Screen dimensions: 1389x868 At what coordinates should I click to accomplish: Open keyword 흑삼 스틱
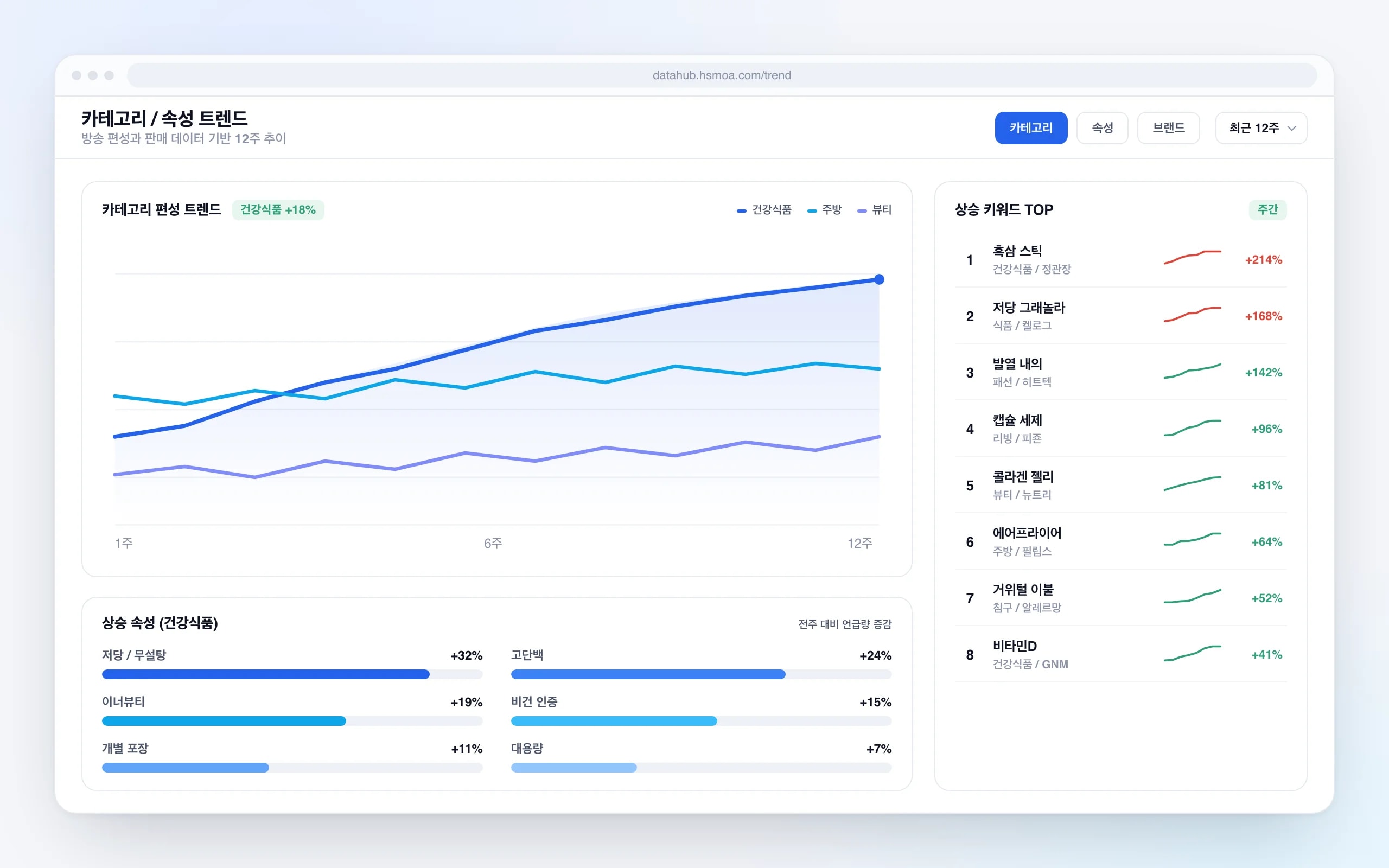pos(1120,259)
